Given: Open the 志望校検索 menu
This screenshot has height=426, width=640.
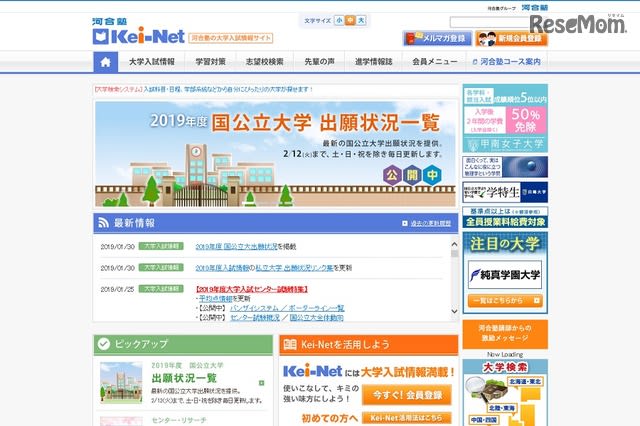Looking at the screenshot, I should click(264, 62).
